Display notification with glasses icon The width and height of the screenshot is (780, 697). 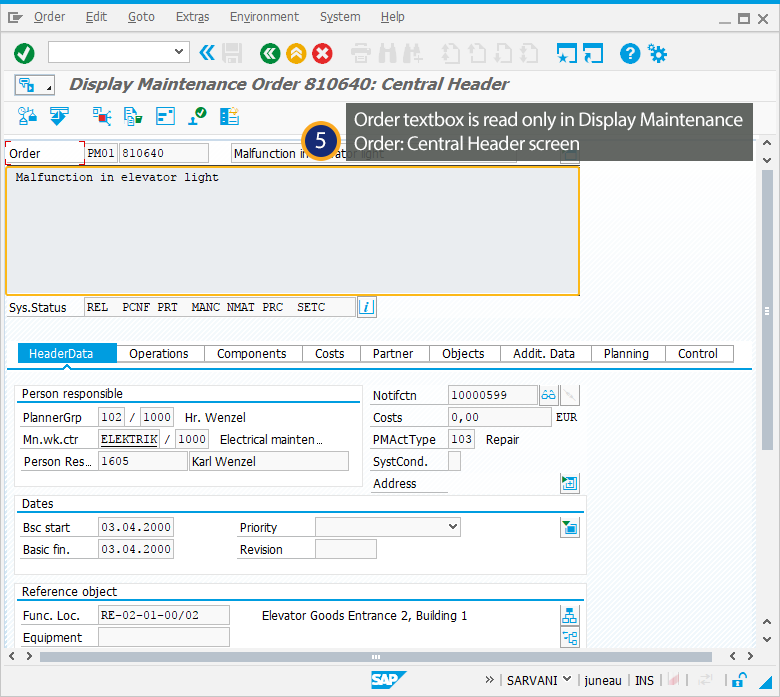click(x=549, y=396)
